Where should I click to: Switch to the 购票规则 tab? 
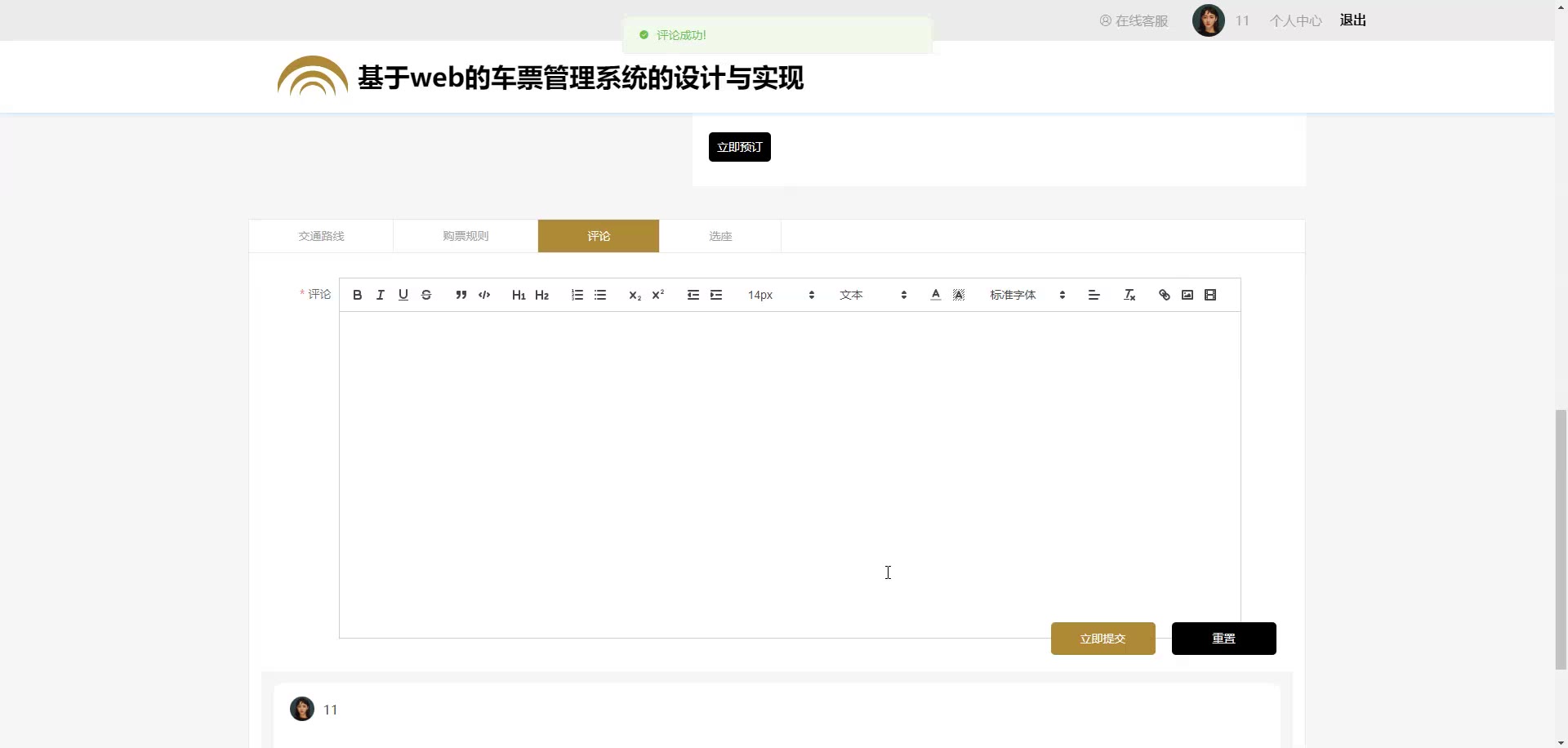pyautogui.click(x=465, y=236)
